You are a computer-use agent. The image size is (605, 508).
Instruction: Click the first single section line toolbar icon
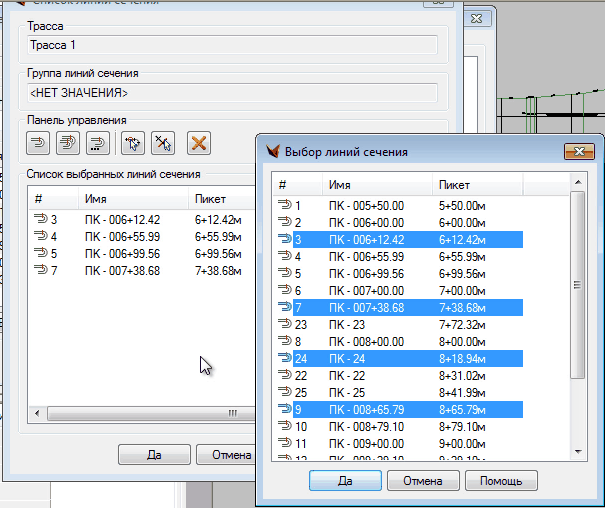pyautogui.click(x=39, y=143)
